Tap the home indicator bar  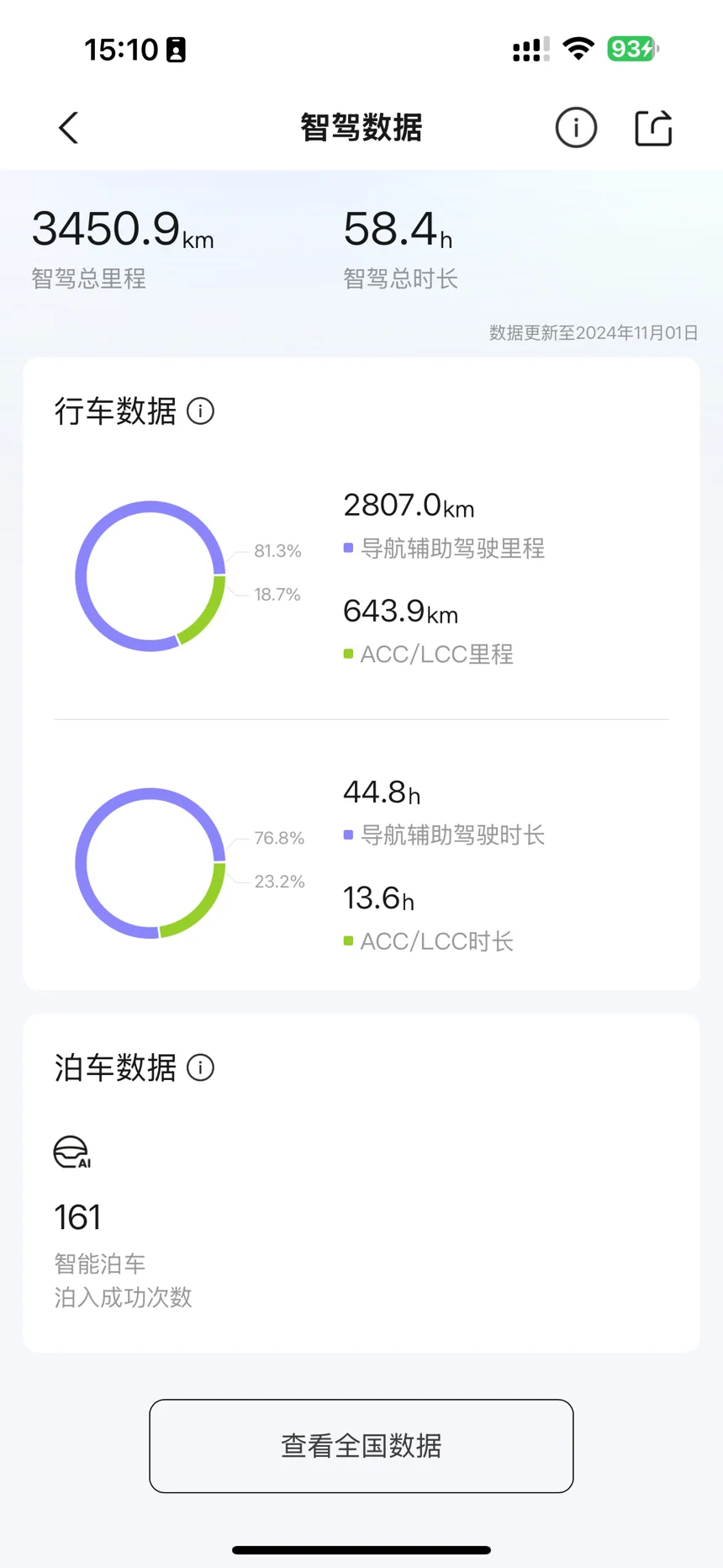click(361, 1549)
